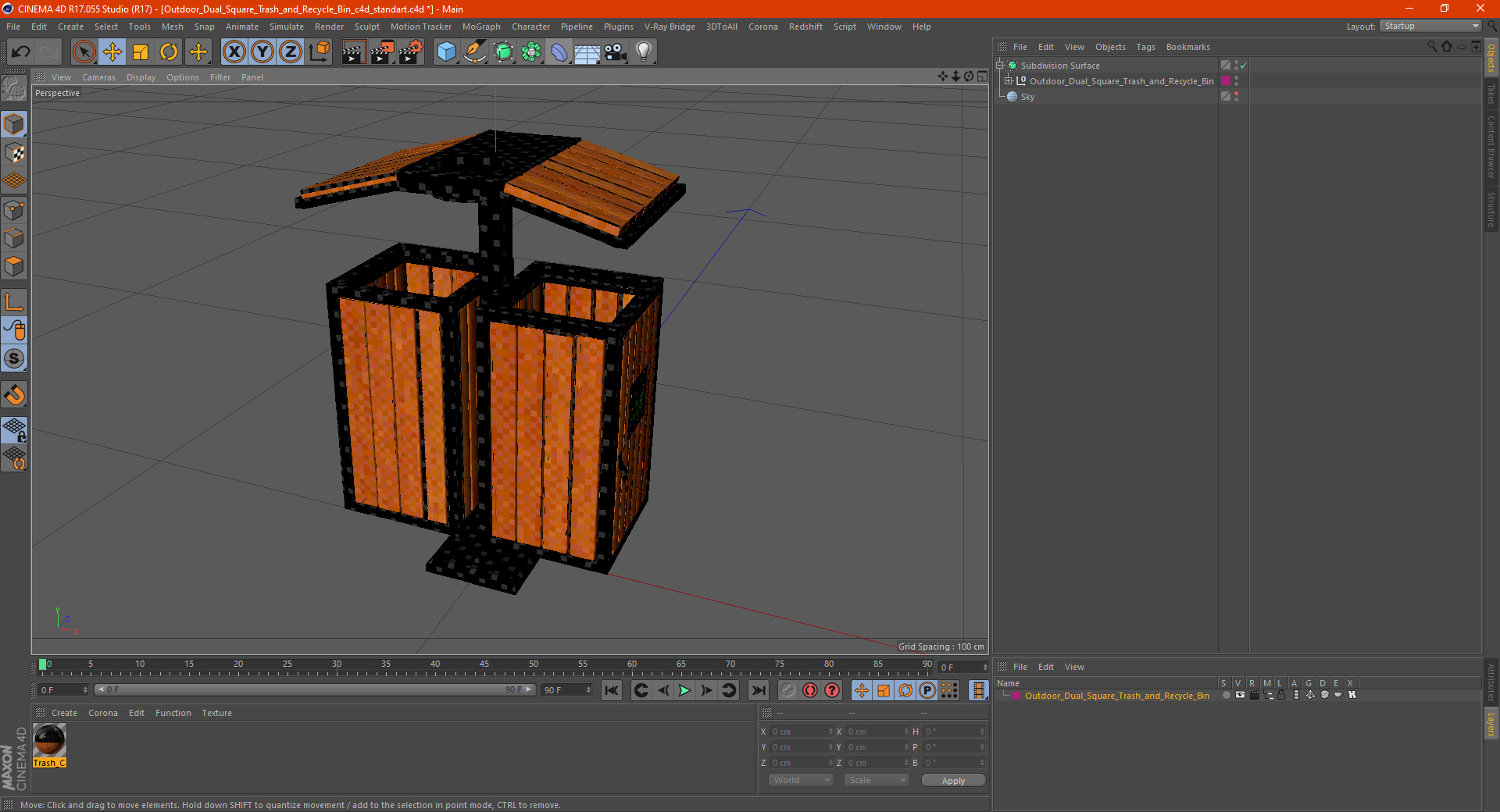The width and height of the screenshot is (1500, 812).
Task: Toggle layer solo dot for bin layer
Action: point(1226,695)
